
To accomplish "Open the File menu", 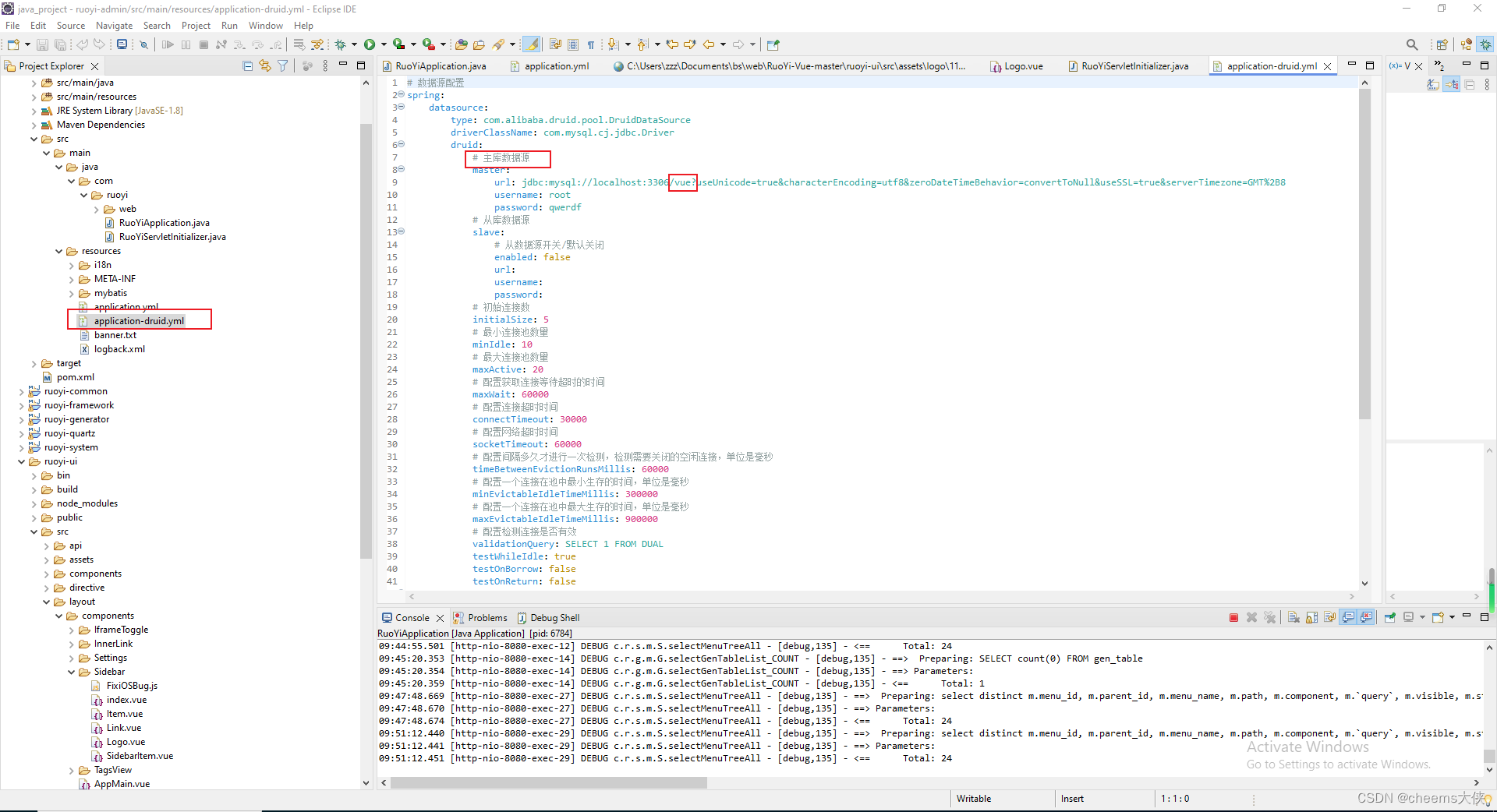I will (12, 26).
